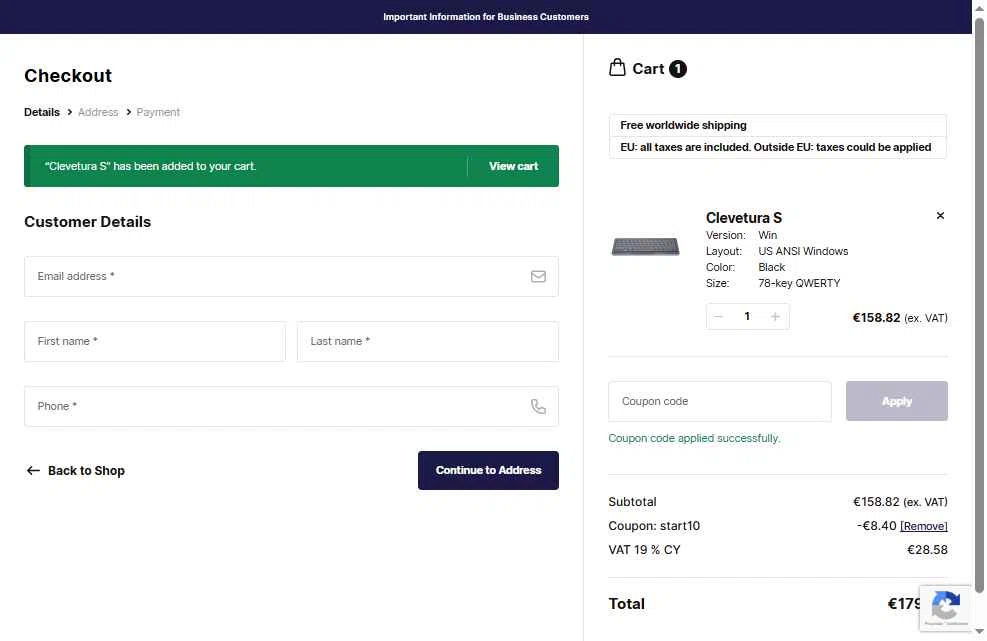The width and height of the screenshot is (987, 641).
Task: Click the -€8.40 coupon discount amount
Action: point(876,526)
